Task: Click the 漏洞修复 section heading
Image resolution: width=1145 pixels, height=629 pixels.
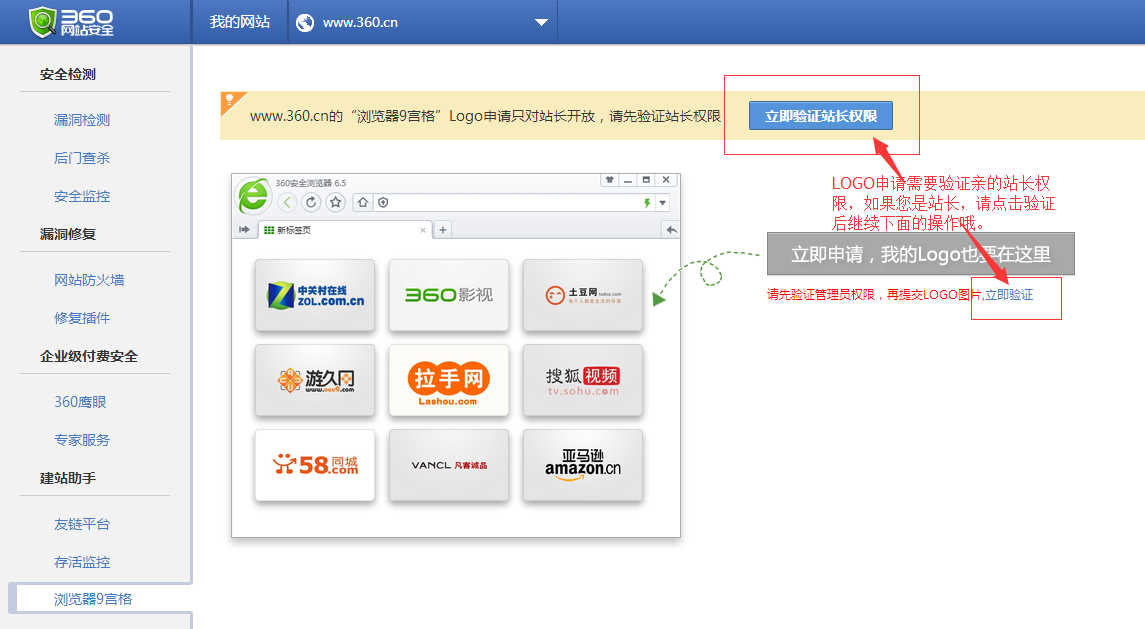Action: pos(68,234)
